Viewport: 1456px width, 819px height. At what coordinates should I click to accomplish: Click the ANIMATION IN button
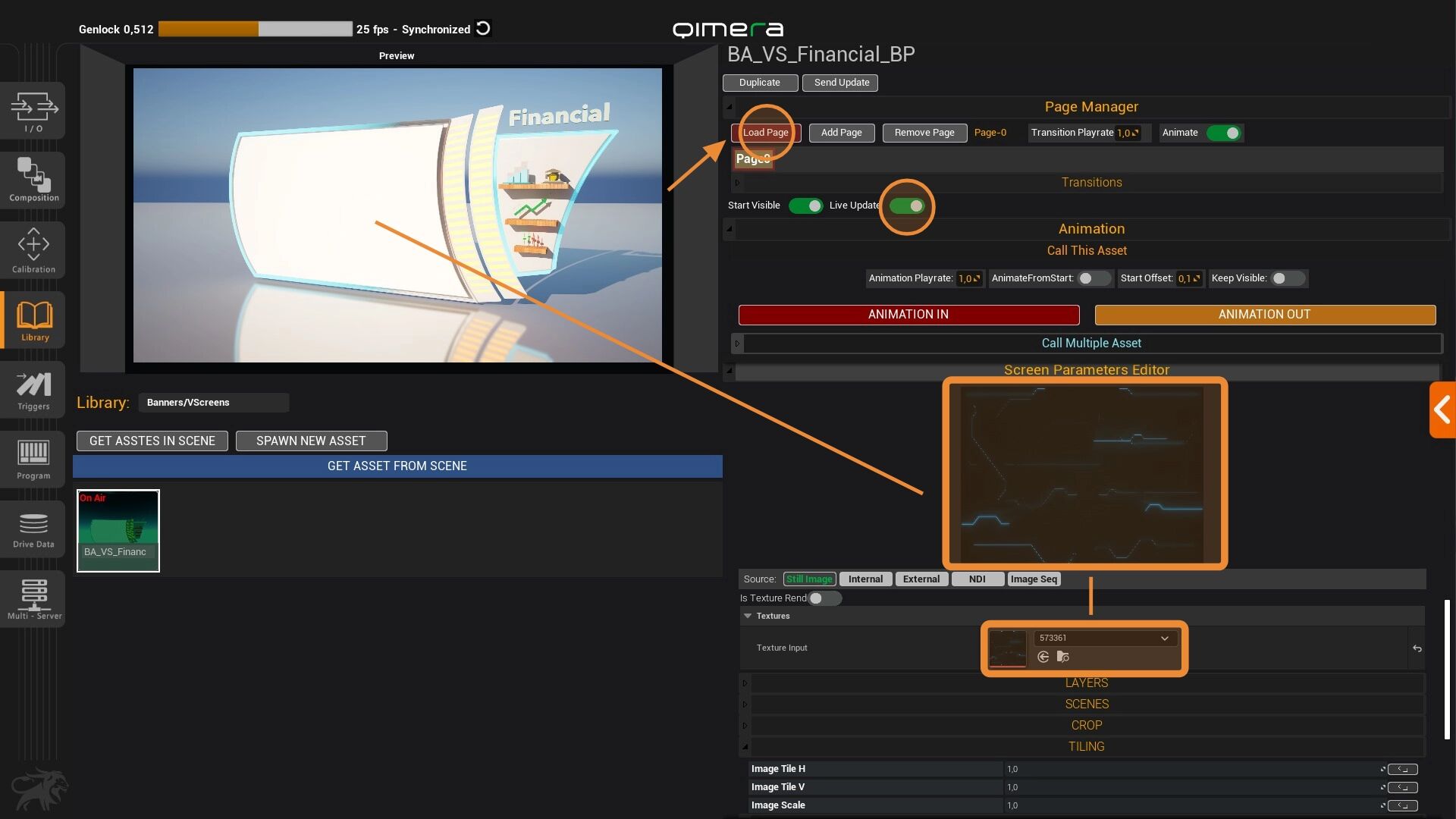(908, 314)
